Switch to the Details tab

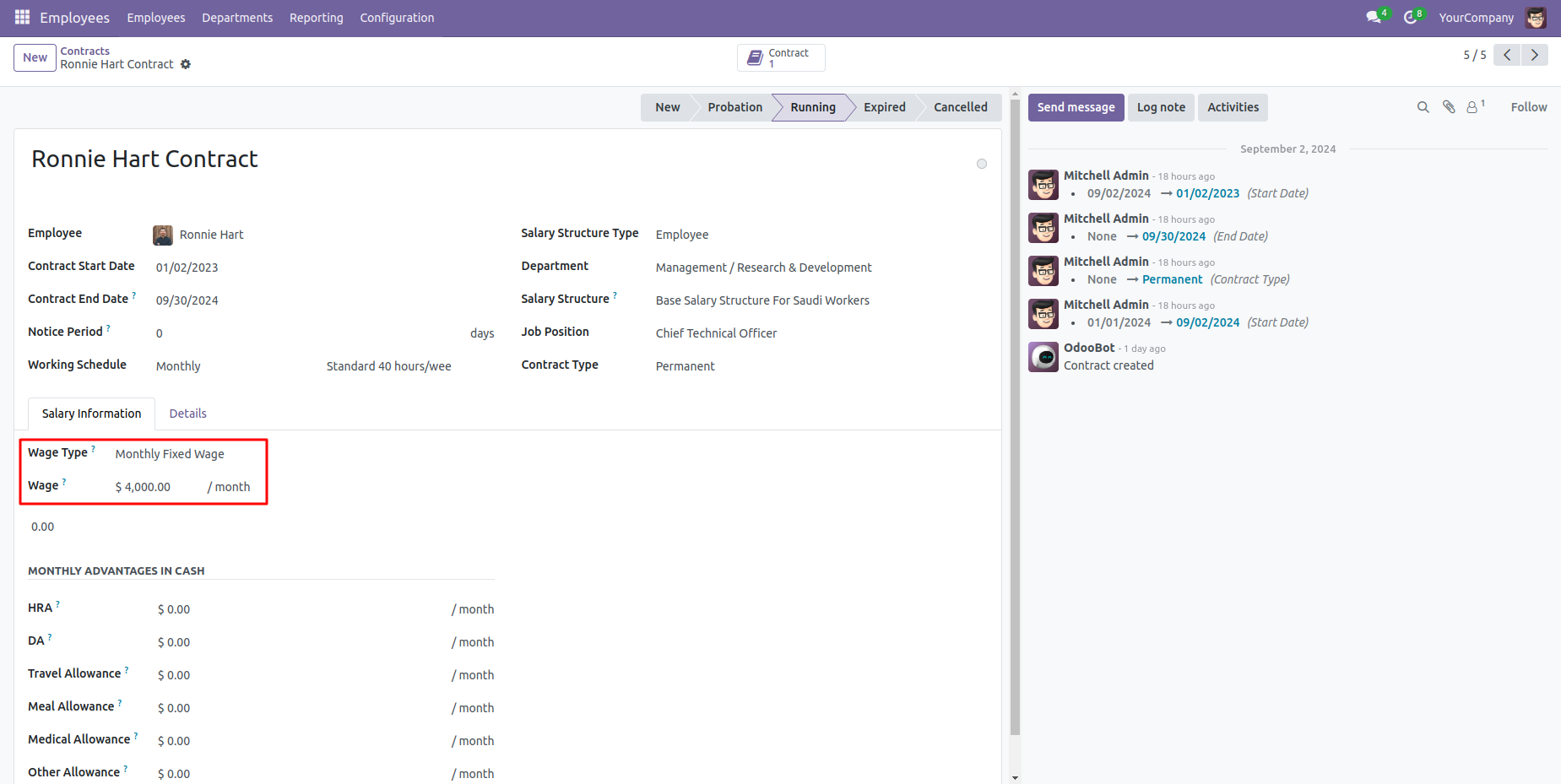click(x=187, y=414)
